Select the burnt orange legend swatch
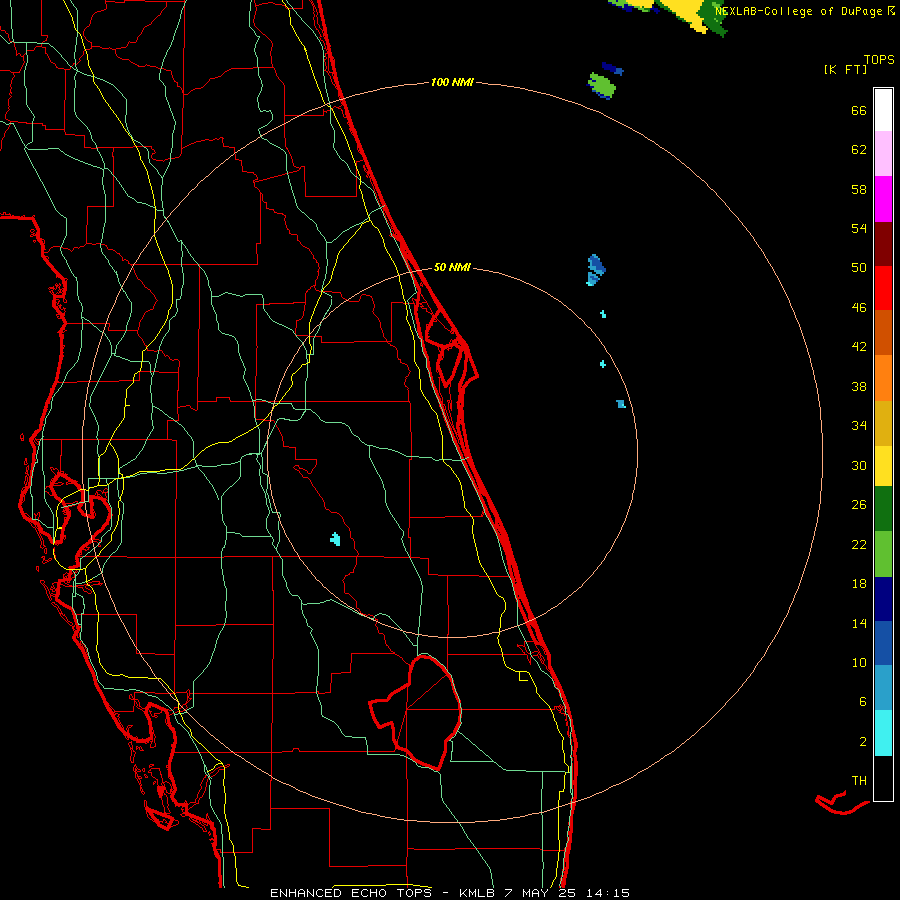The image size is (900, 900). [883, 333]
